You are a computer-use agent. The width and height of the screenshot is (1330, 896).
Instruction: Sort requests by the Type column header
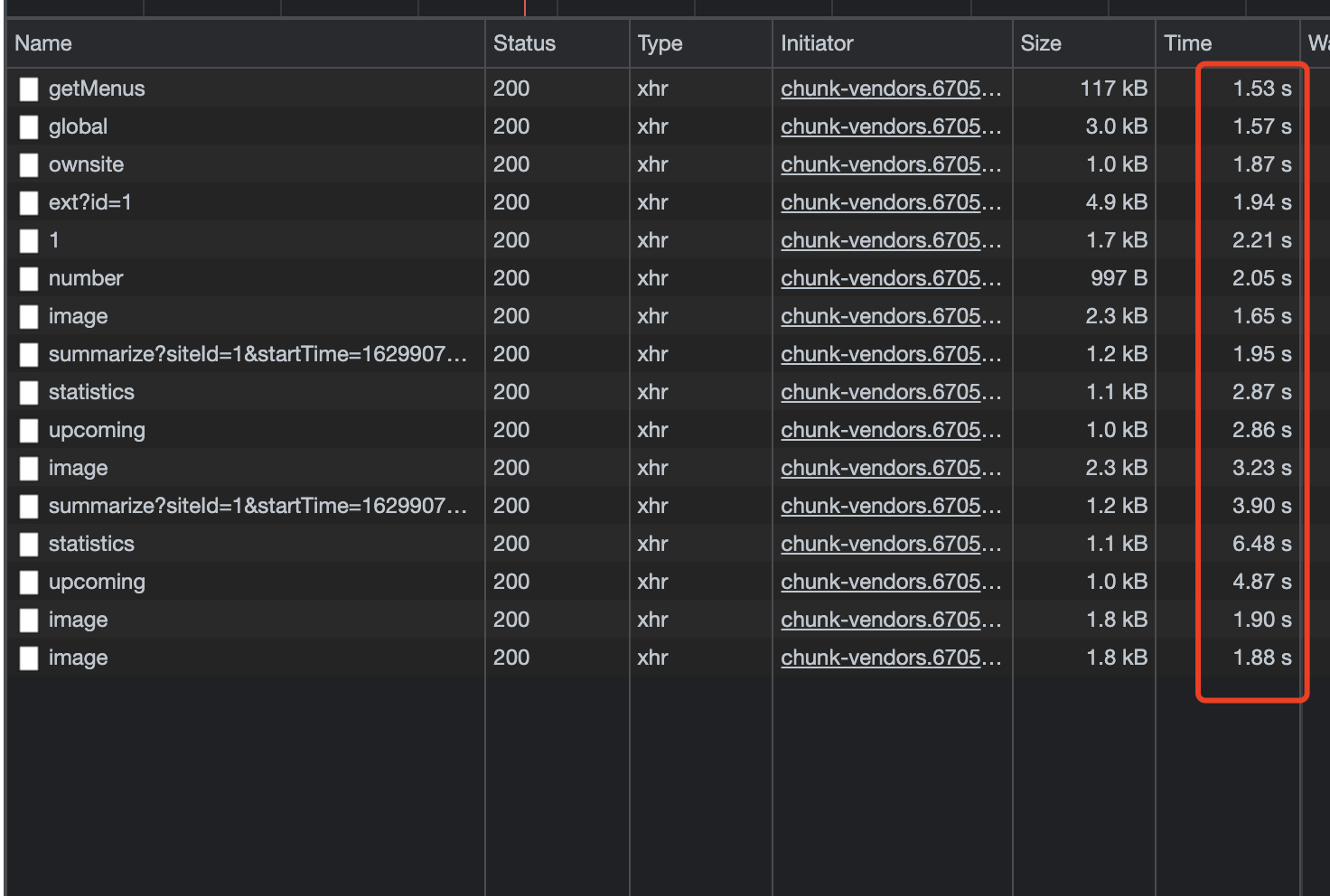coord(660,43)
